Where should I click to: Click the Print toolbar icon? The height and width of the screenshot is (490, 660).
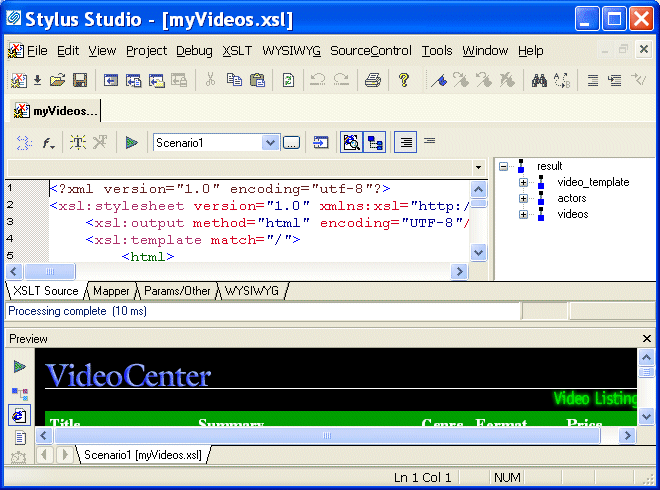coord(373,81)
